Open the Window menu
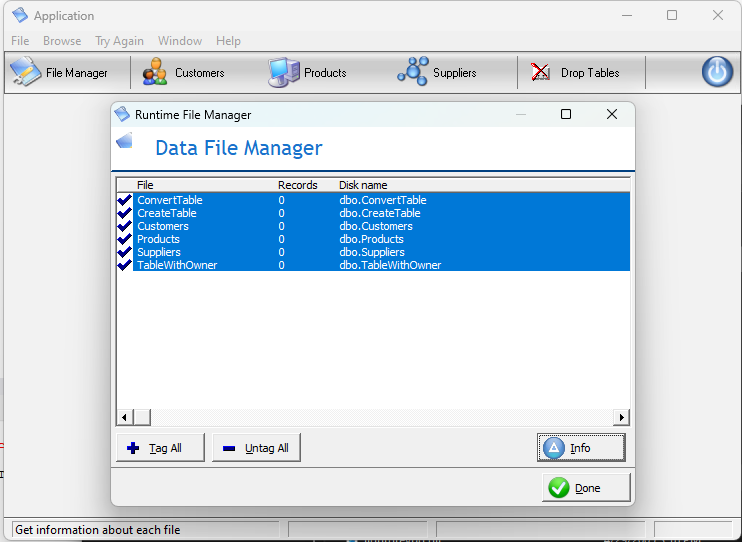 [180, 41]
